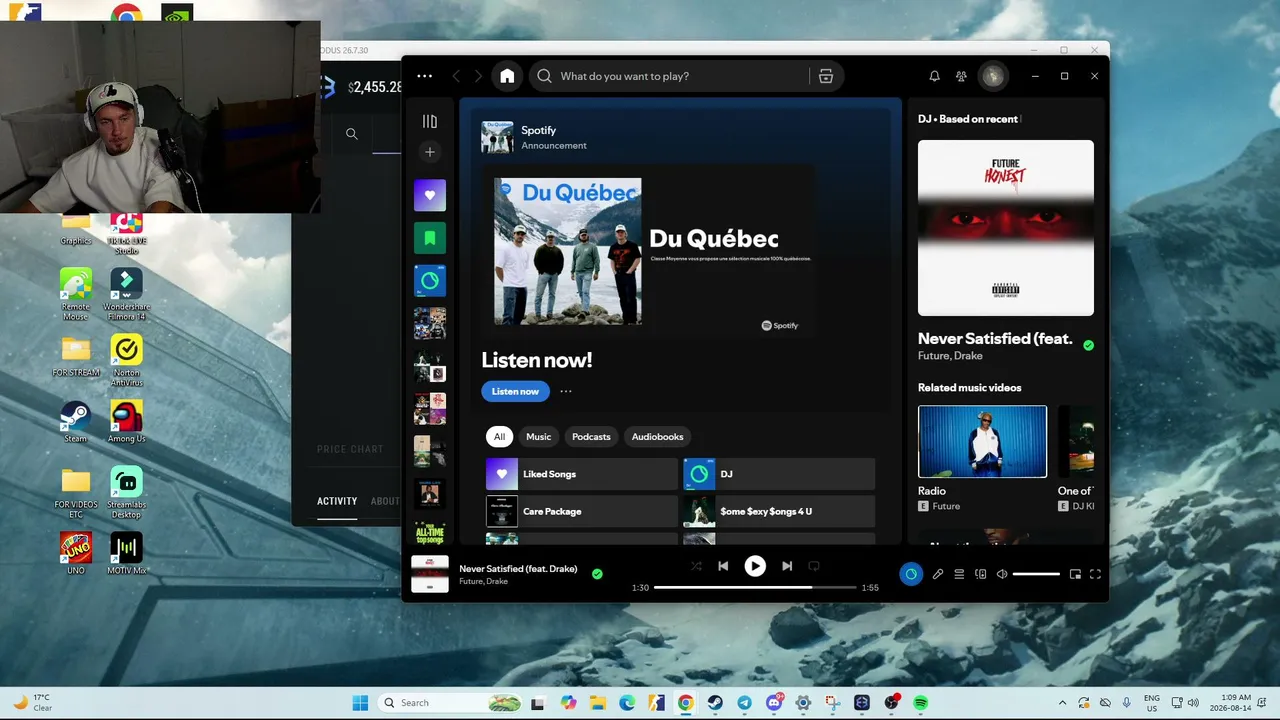
Task: Open the Windows Start menu
Action: pos(360,703)
